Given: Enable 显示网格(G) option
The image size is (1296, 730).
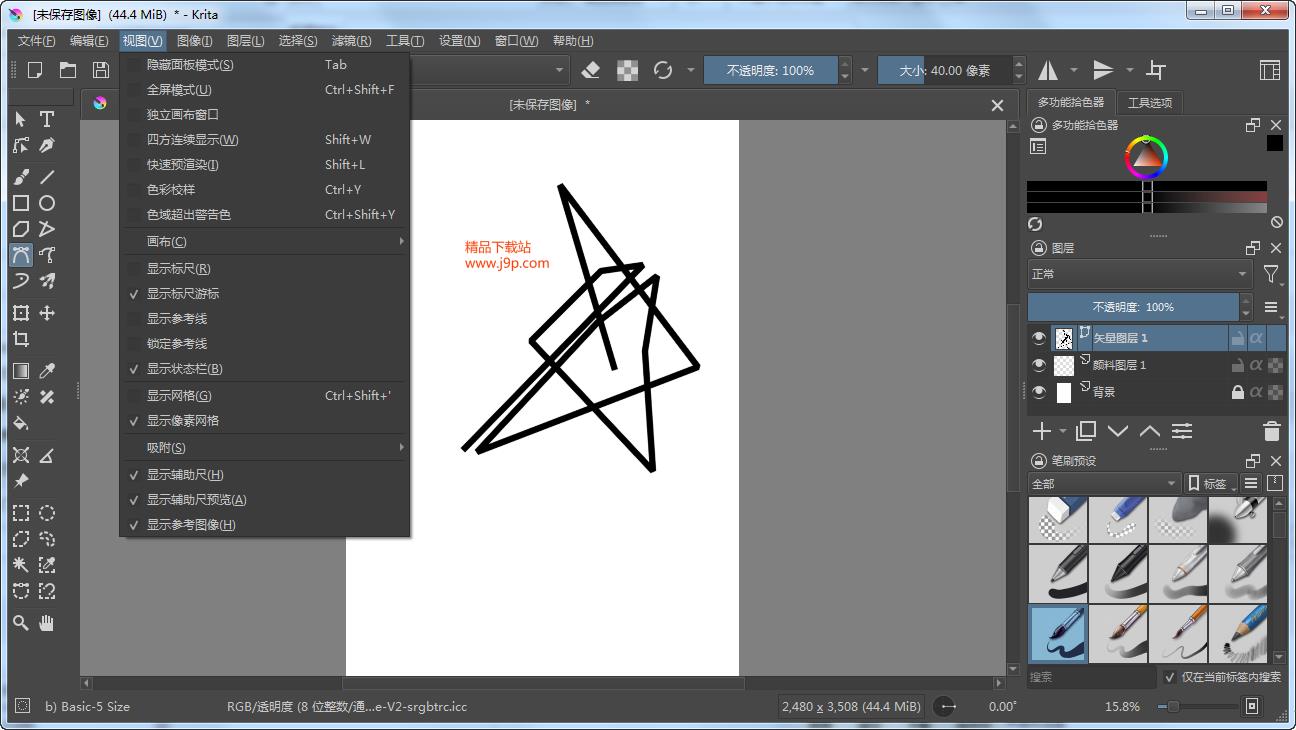Looking at the screenshot, I should [x=265, y=396].
